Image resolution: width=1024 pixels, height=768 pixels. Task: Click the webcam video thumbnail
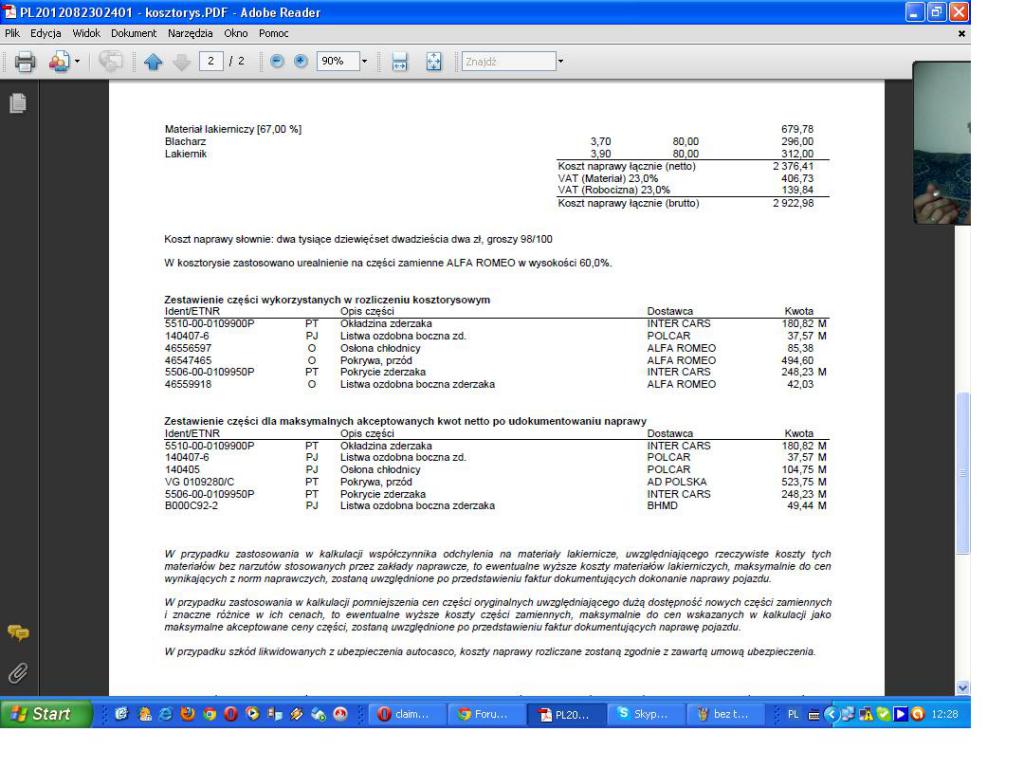click(941, 143)
